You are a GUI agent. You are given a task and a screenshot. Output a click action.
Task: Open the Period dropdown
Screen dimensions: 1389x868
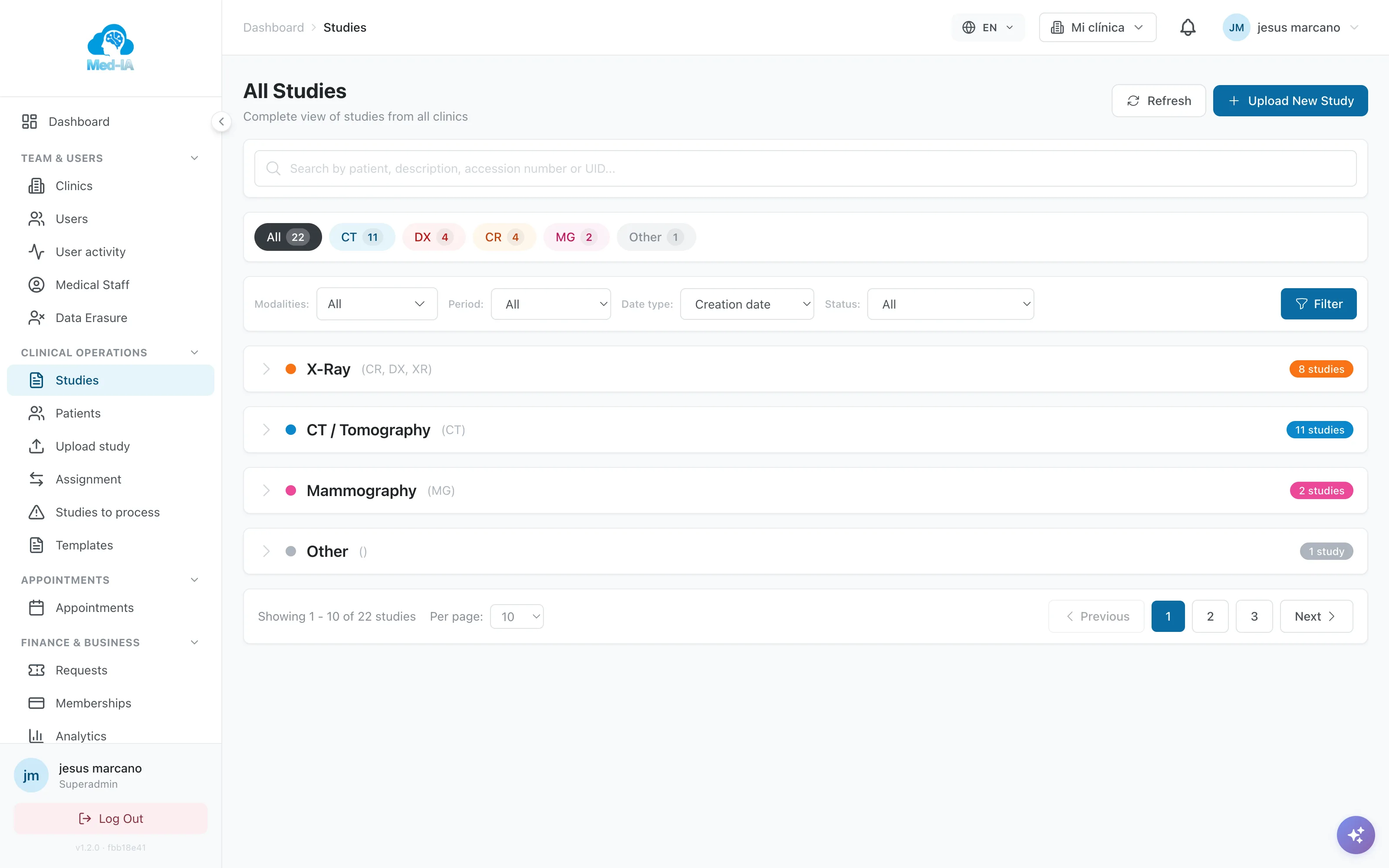551,304
